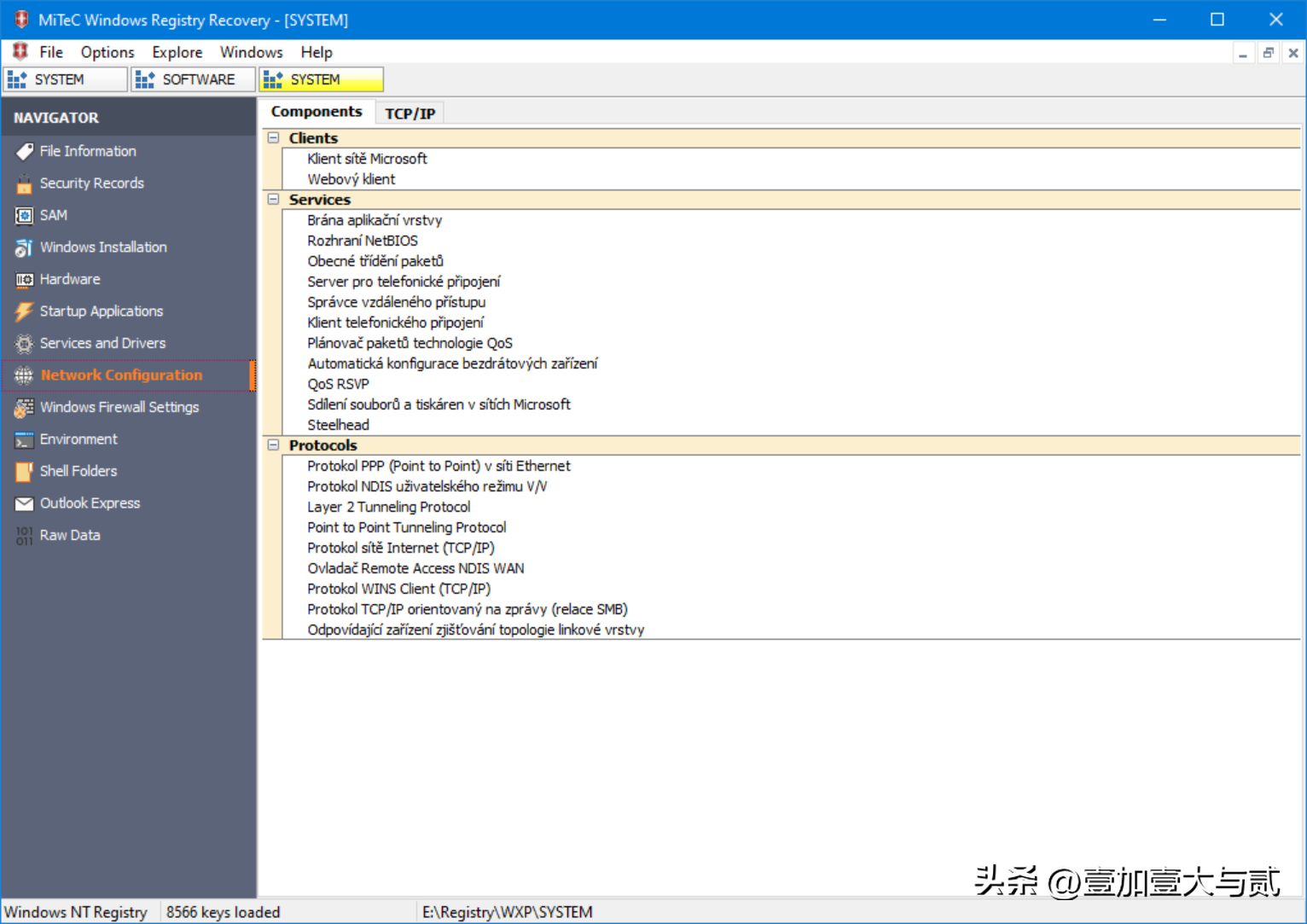Open the Explore menu
Image resolution: width=1307 pixels, height=924 pixels.
coord(177,52)
